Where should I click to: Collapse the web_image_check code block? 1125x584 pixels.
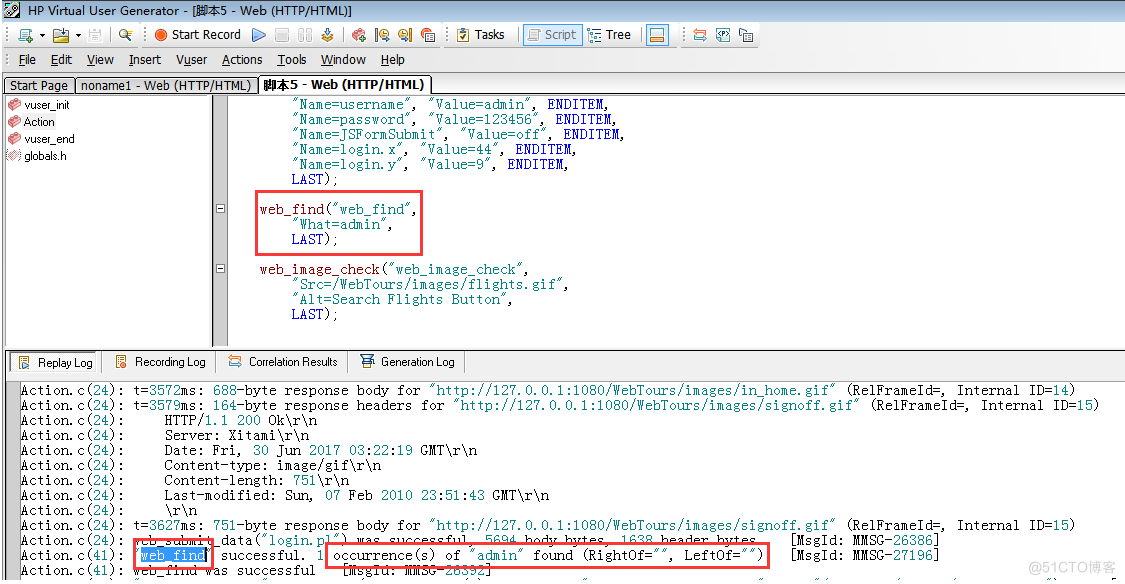tap(220, 269)
